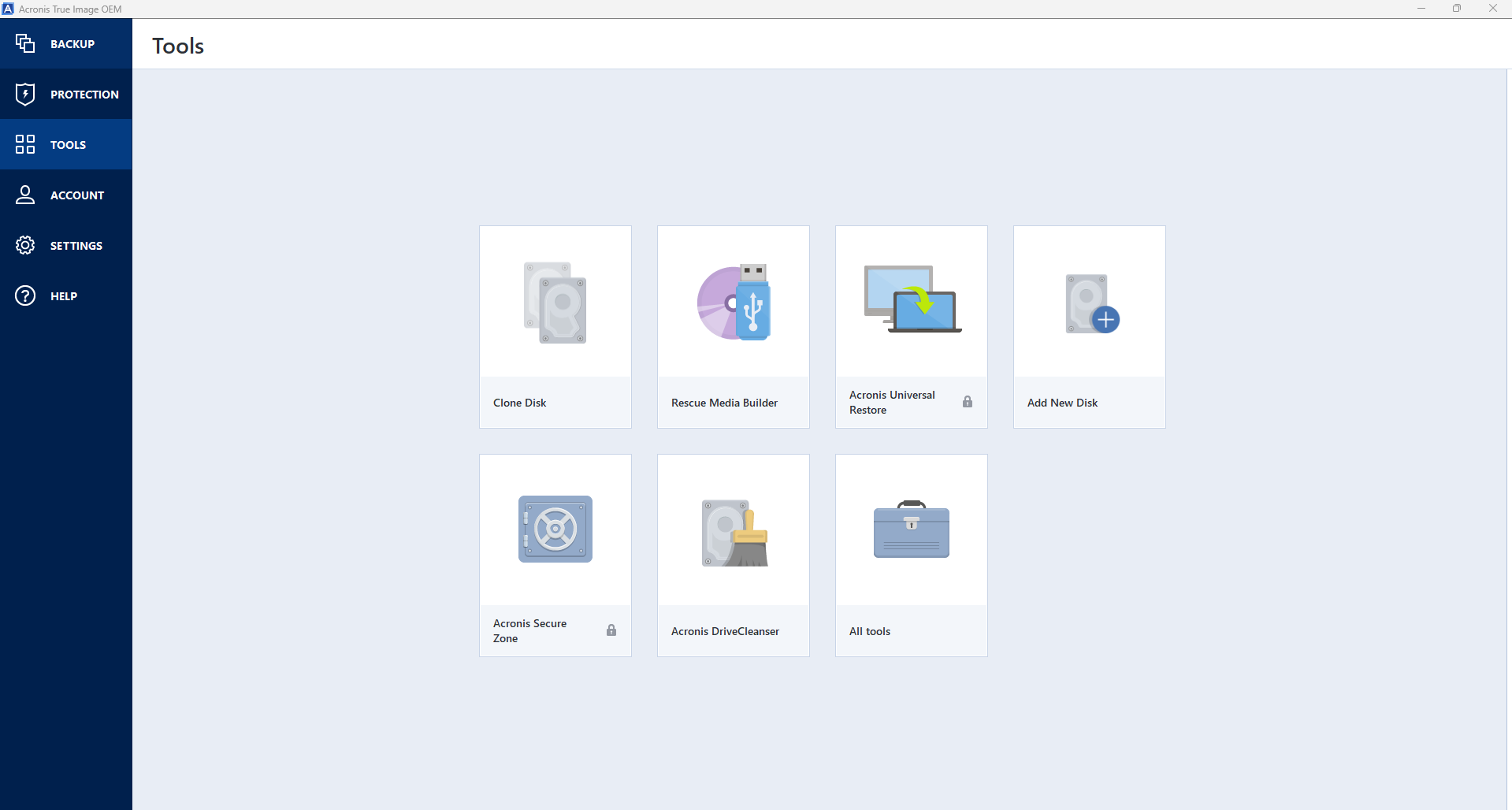Viewport: 1512px width, 810px height.
Task: Open Acronis Secure Zone safe icon
Action: click(555, 529)
